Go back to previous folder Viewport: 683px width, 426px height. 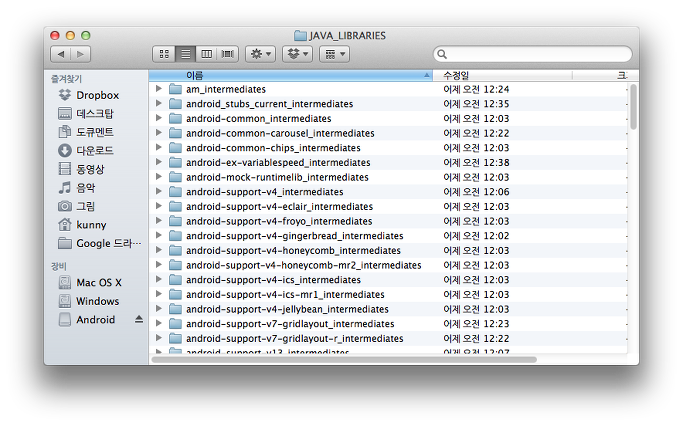pos(61,54)
